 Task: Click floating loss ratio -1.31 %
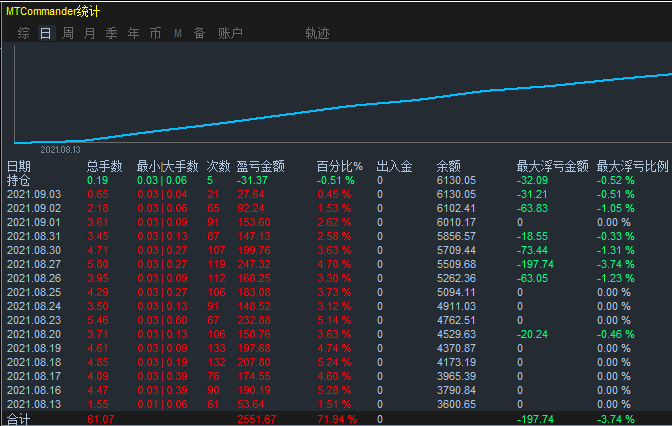(616, 250)
